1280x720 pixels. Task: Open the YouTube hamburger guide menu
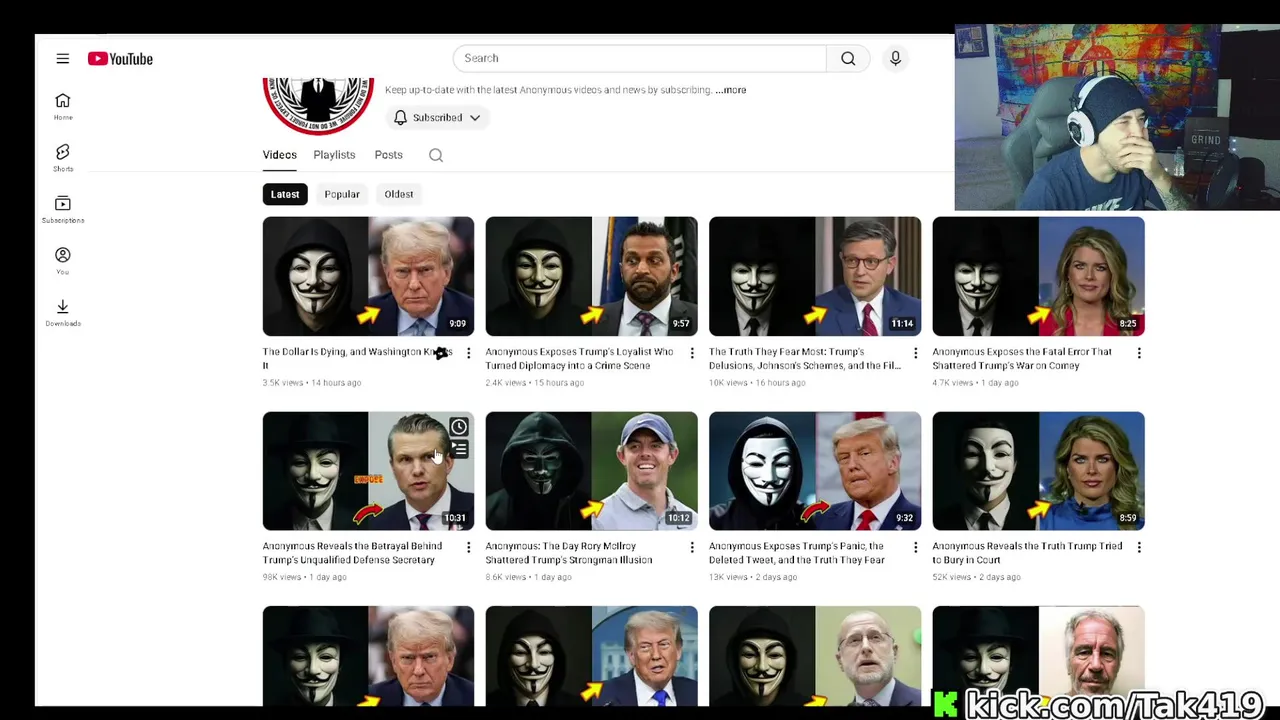pos(62,59)
